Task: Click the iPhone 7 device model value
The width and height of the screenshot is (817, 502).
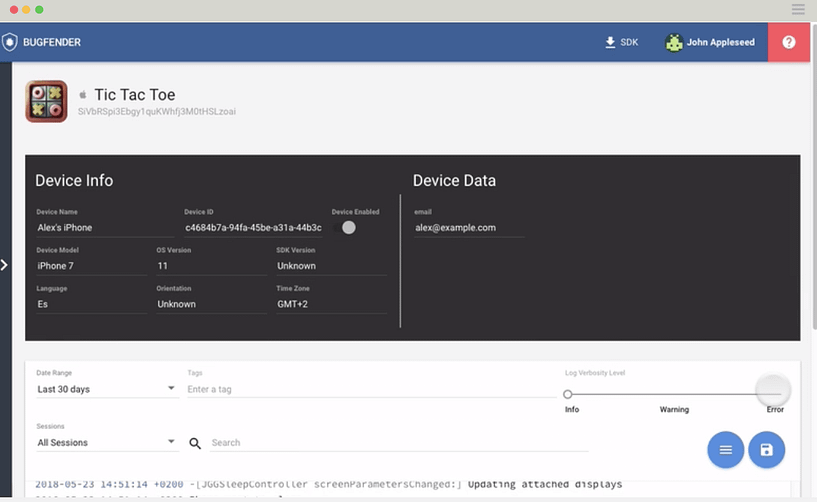Action: pos(92,266)
